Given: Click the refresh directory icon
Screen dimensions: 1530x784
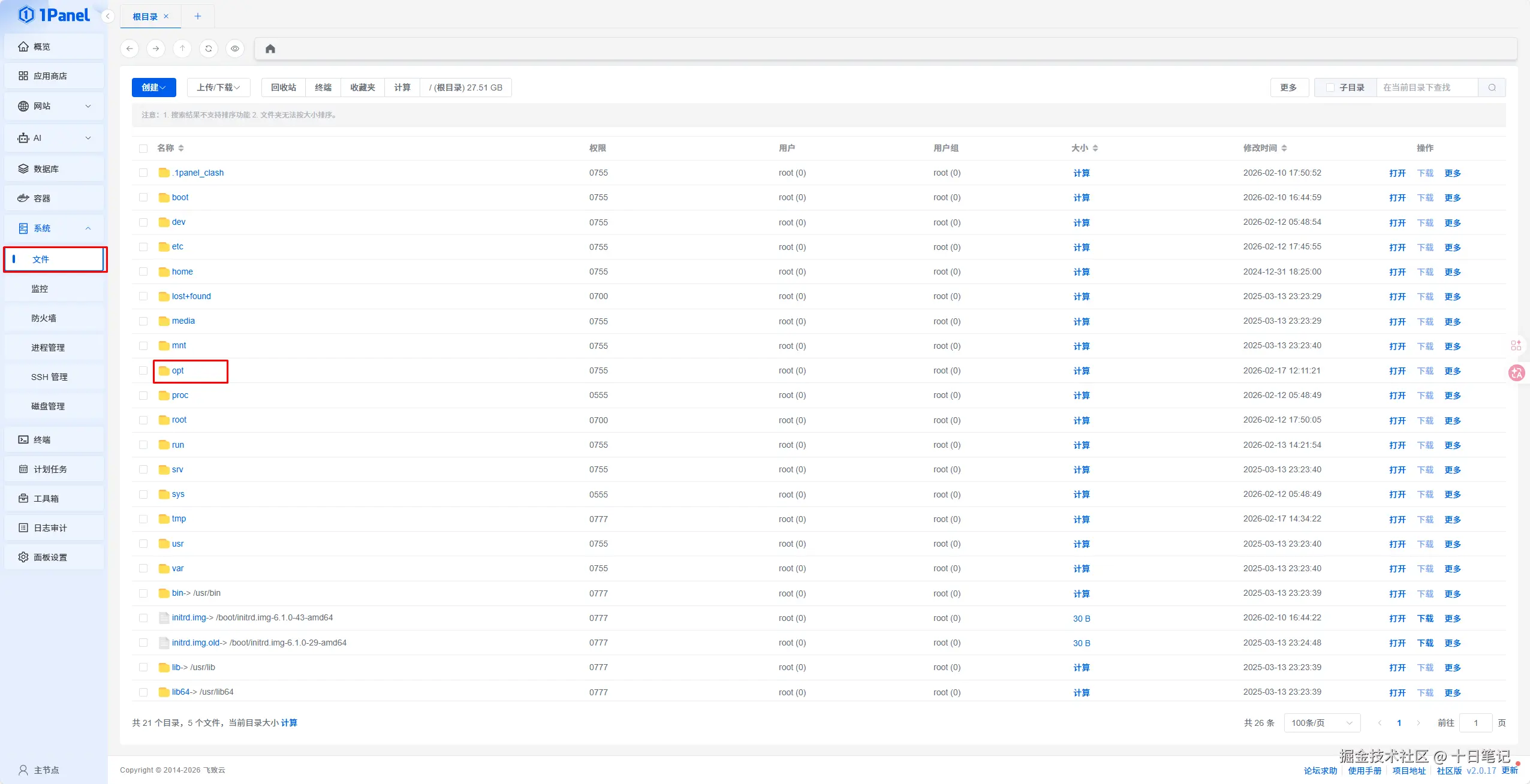Looking at the screenshot, I should tap(208, 49).
